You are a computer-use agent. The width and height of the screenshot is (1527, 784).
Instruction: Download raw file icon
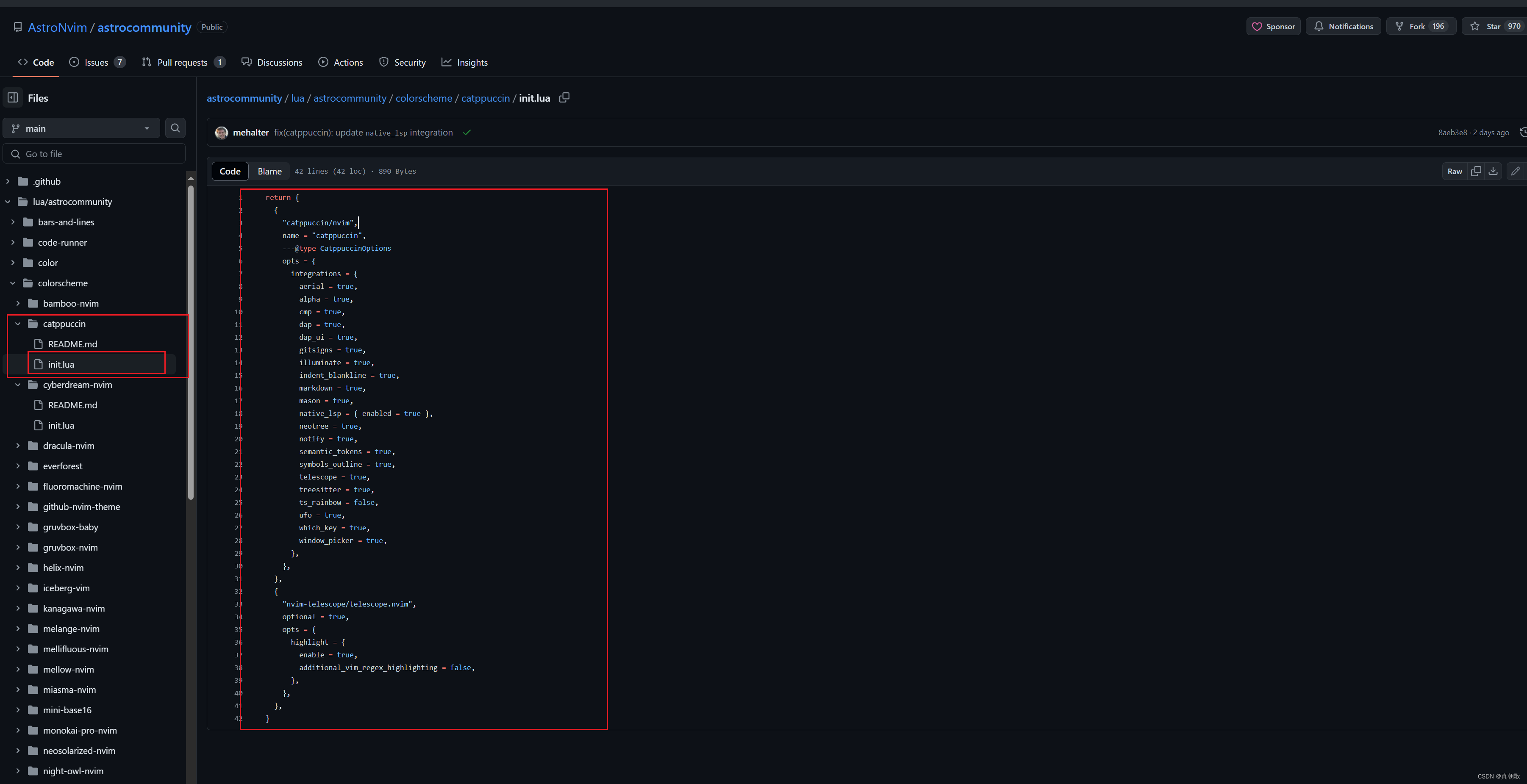point(1493,171)
